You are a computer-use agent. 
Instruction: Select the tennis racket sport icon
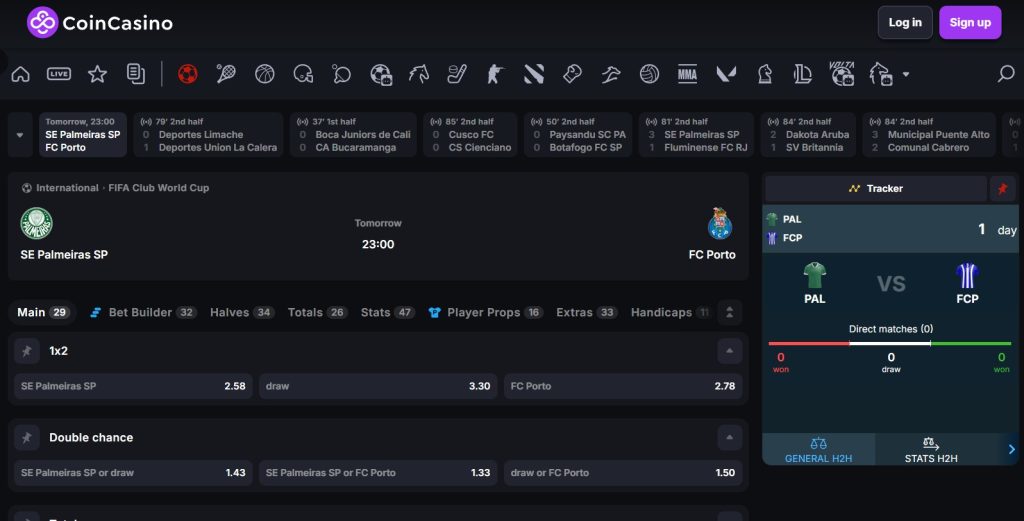[x=226, y=74]
